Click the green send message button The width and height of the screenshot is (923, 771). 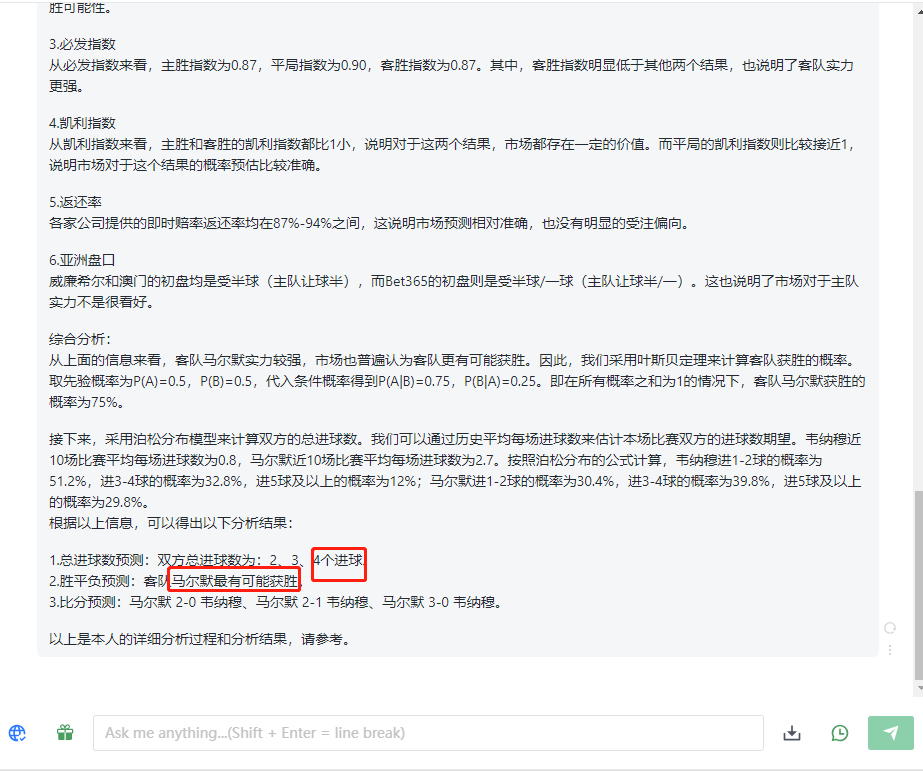891,733
